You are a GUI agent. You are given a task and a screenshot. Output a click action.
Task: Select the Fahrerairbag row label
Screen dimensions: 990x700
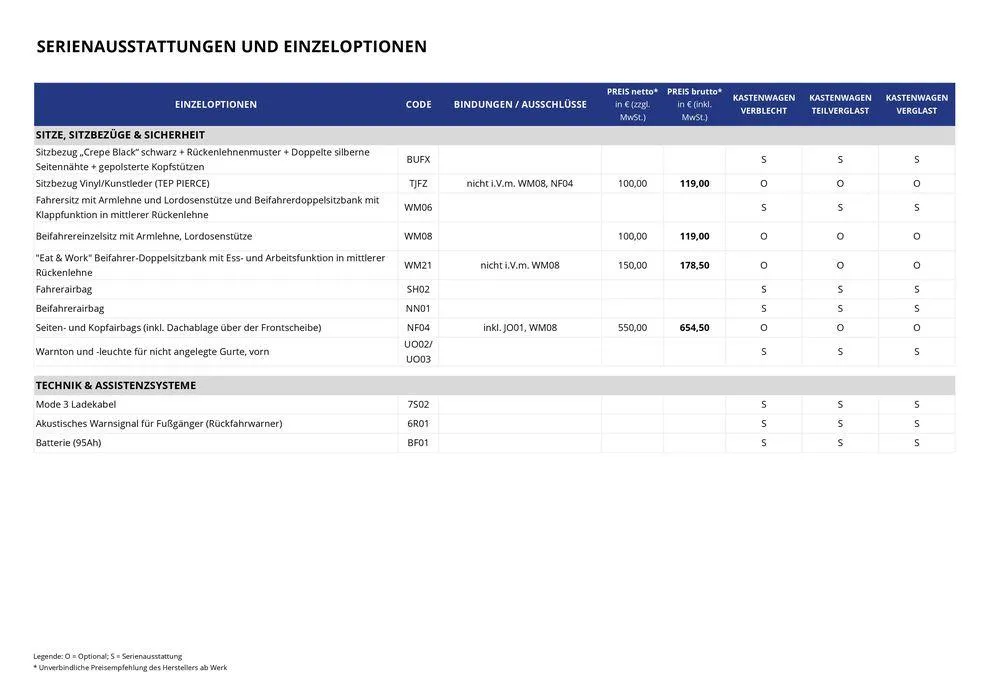point(64,290)
